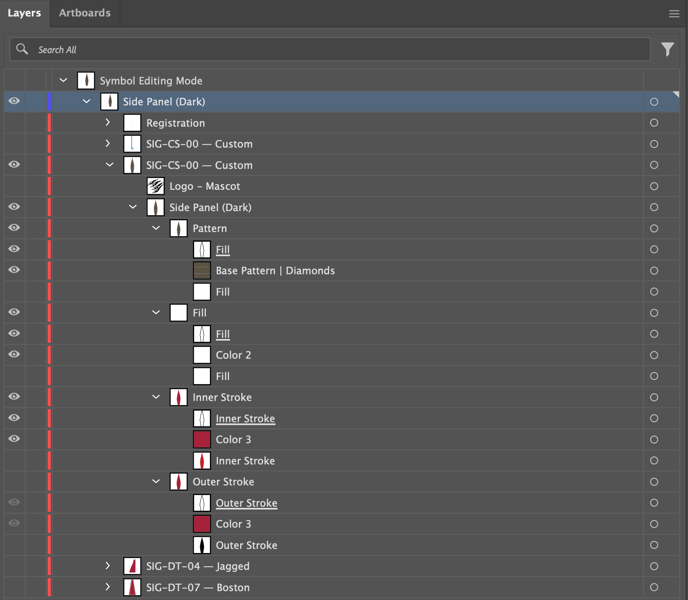
Task: Click the filter funnel icon
Action: coord(667,49)
